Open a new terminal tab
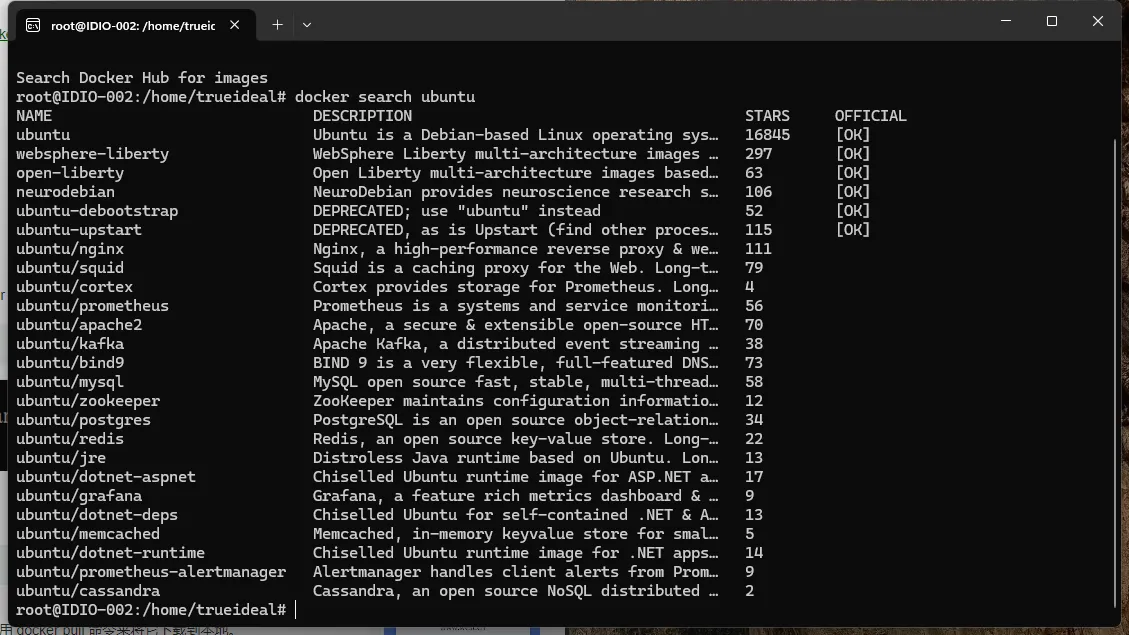Image resolution: width=1129 pixels, height=635 pixels. point(277,25)
